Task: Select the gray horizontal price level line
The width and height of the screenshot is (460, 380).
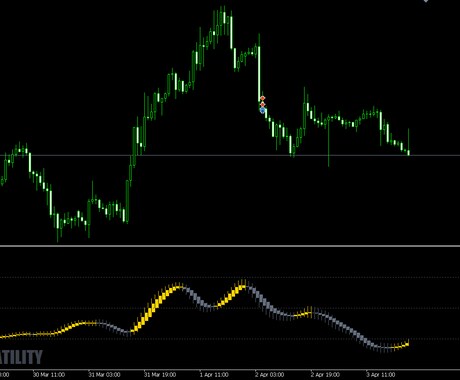Action: pos(230,155)
